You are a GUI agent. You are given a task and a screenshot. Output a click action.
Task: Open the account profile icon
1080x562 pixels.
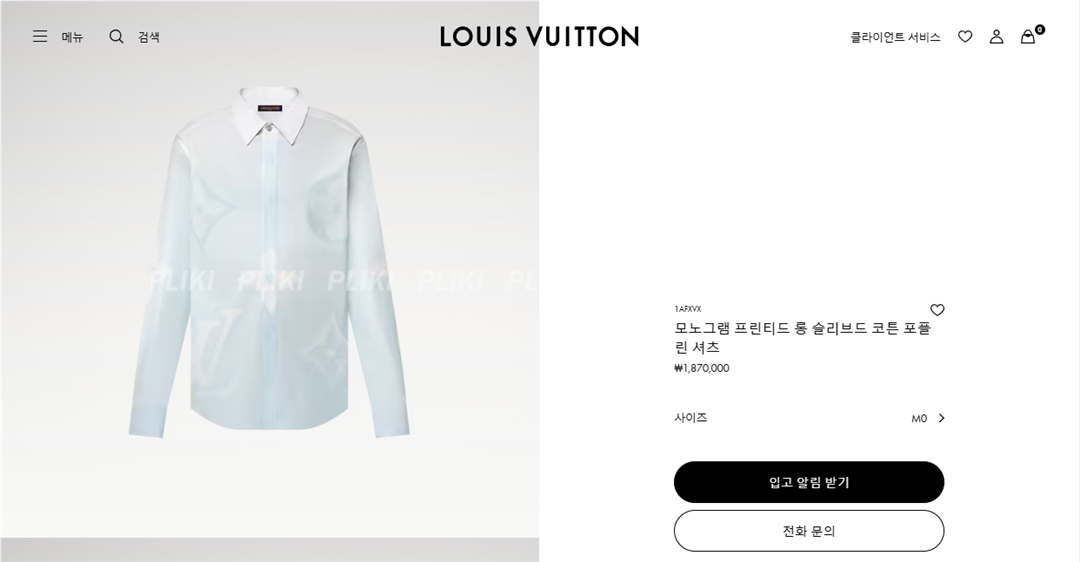[996, 37]
